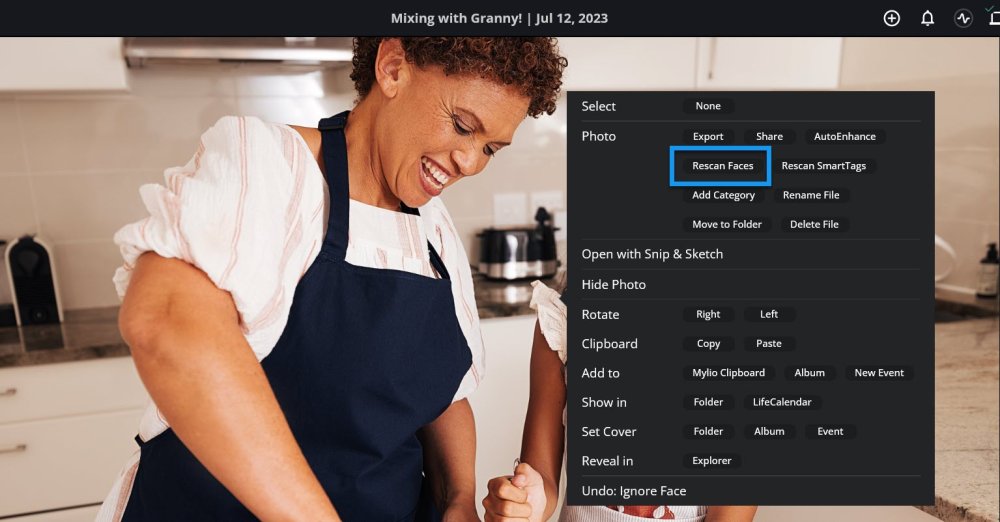The width and height of the screenshot is (1000, 522).
Task: Open the sync activity pulse icon
Action: [963, 18]
